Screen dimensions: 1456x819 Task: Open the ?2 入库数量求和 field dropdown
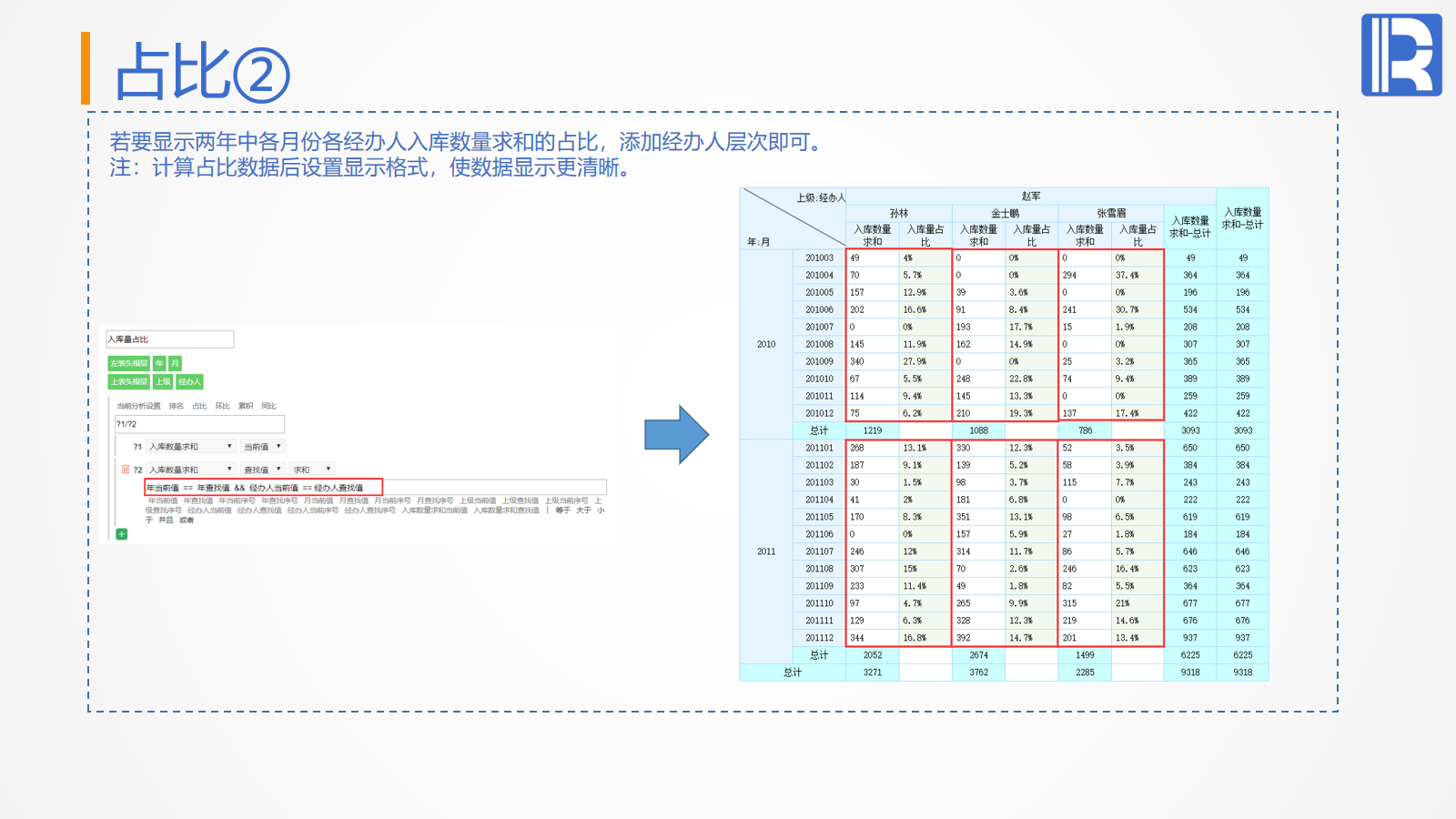pos(191,470)
